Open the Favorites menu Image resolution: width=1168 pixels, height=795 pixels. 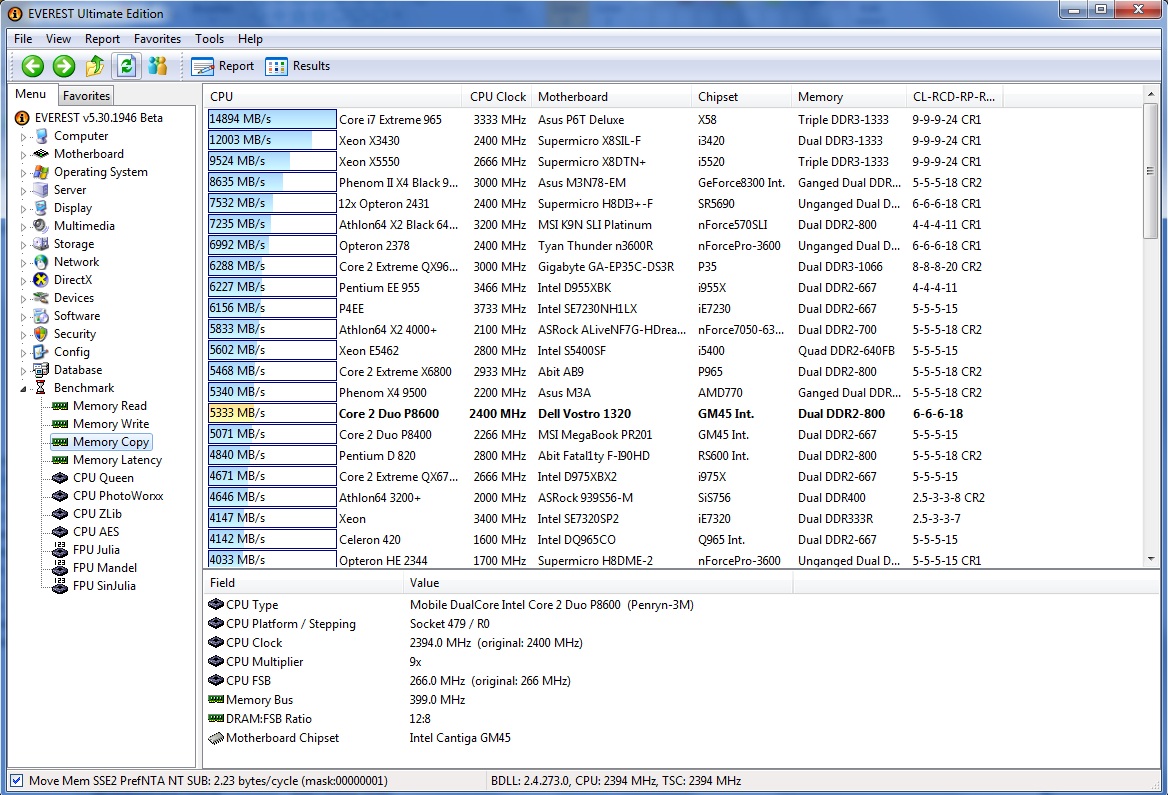coord(157,39)
